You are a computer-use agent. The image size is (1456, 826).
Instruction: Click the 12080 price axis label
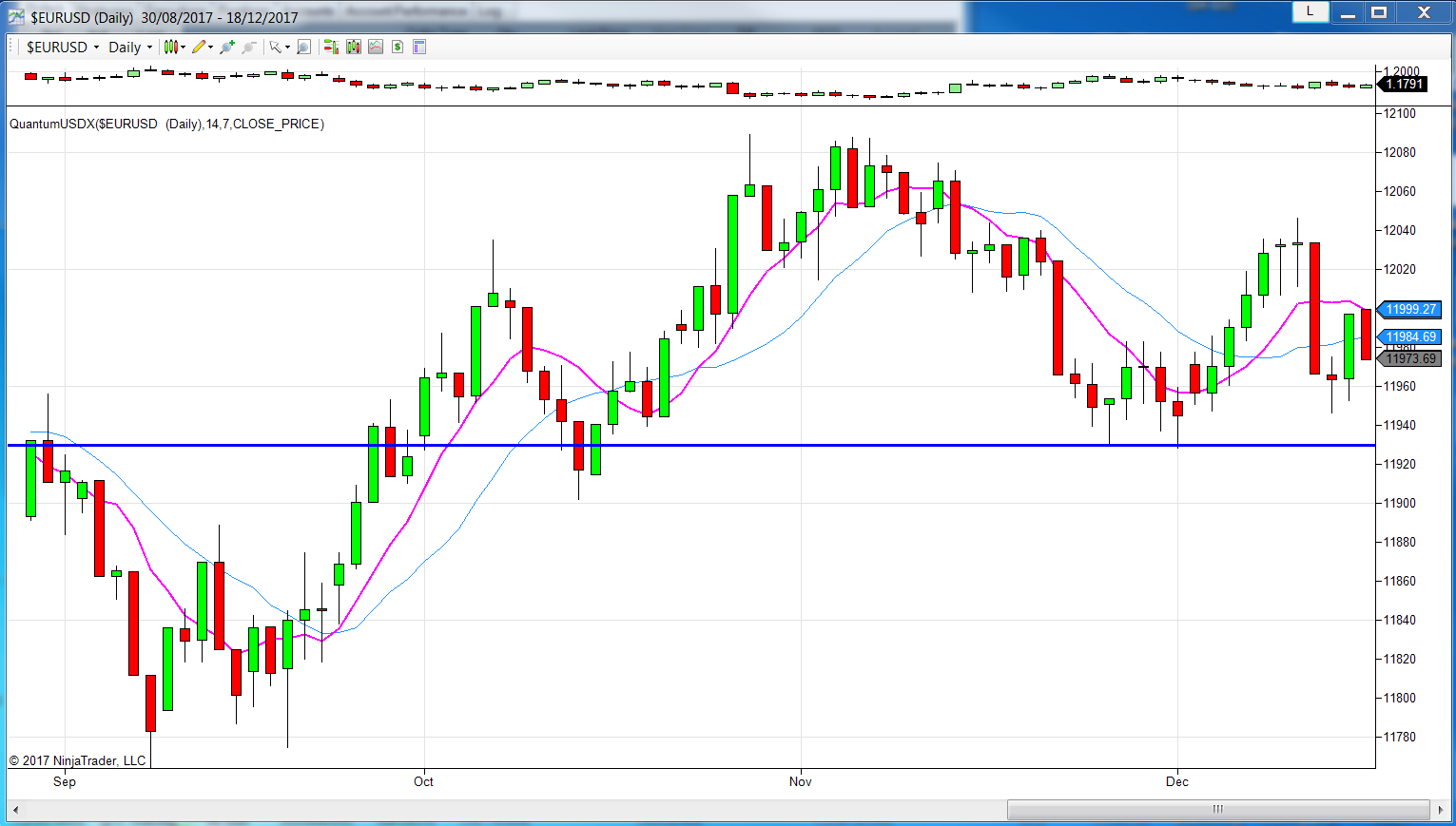coord(1400,152)
